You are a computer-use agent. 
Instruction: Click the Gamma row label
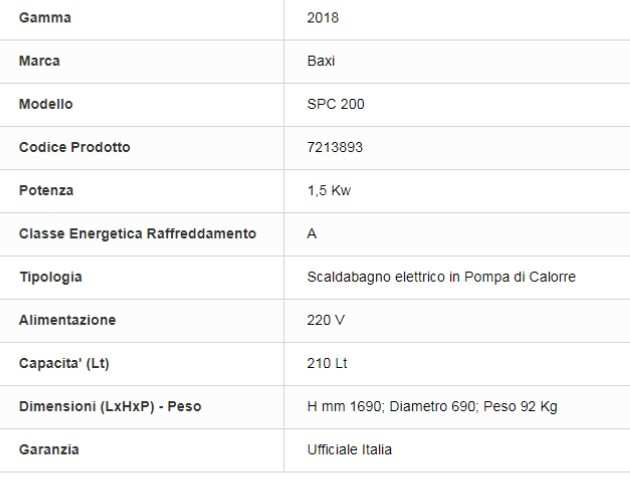(45, 18)
